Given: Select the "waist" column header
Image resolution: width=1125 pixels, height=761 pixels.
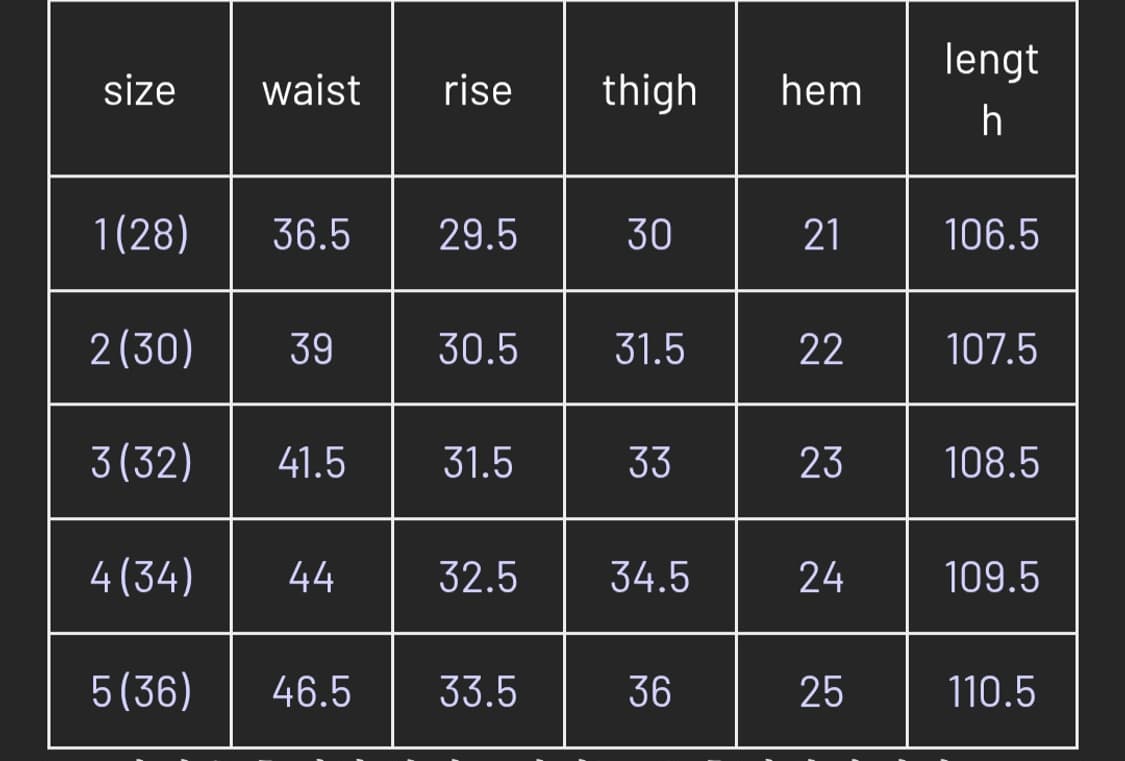Looking at the screenshot, I should click(311, 91).
